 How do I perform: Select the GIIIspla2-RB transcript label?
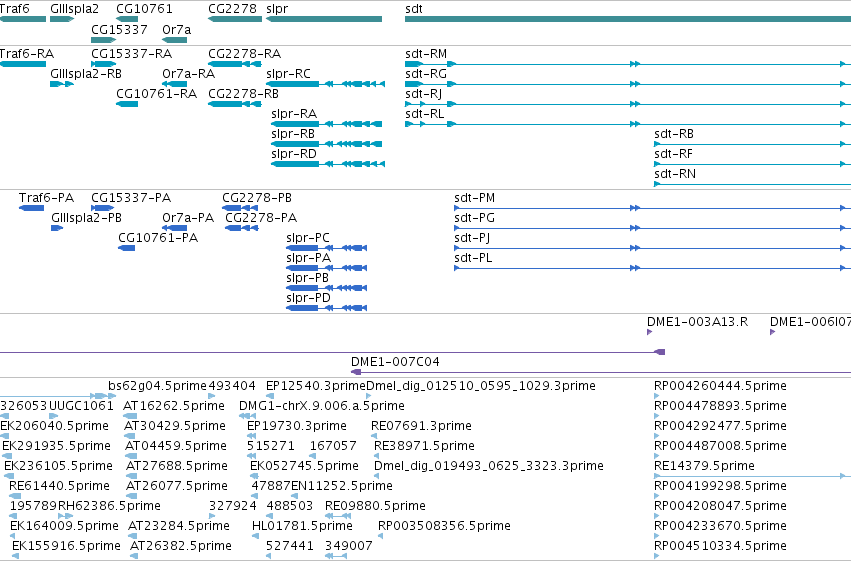86,74
